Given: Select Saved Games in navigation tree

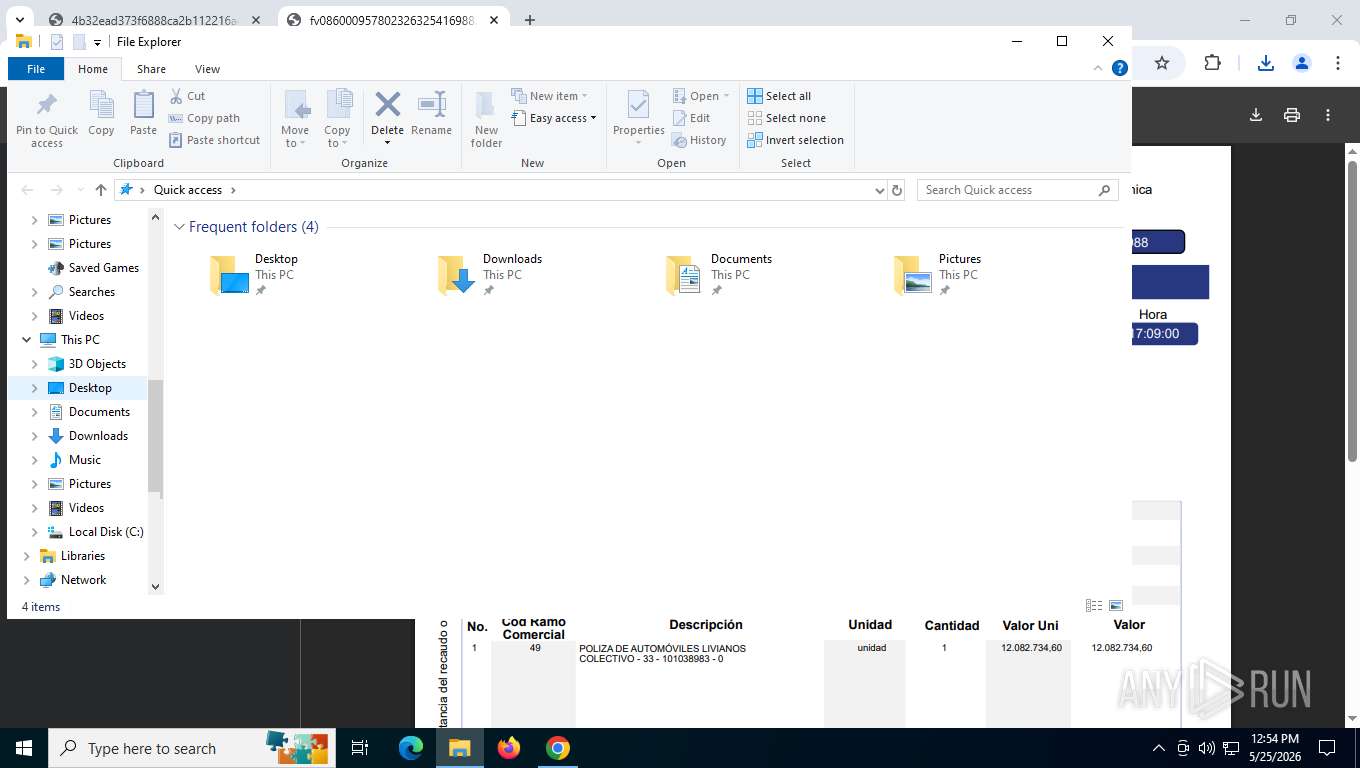Looking at the screenshot, I should [103, 268].
